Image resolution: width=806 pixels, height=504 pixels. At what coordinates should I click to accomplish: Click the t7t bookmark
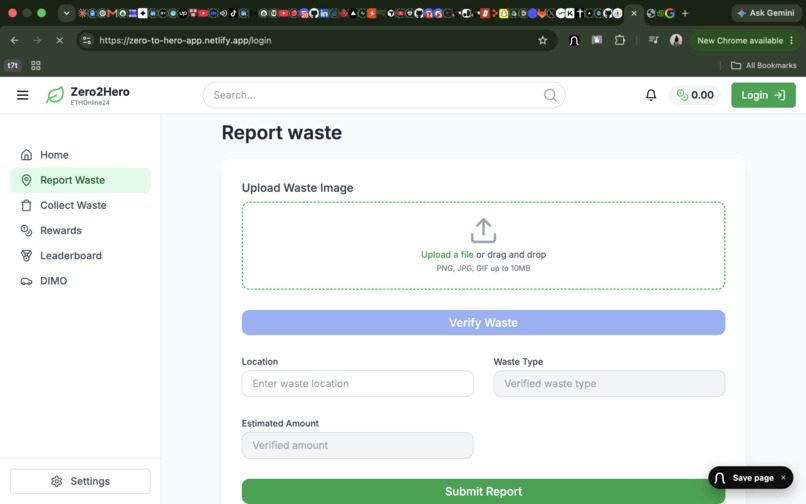(12, 65)
